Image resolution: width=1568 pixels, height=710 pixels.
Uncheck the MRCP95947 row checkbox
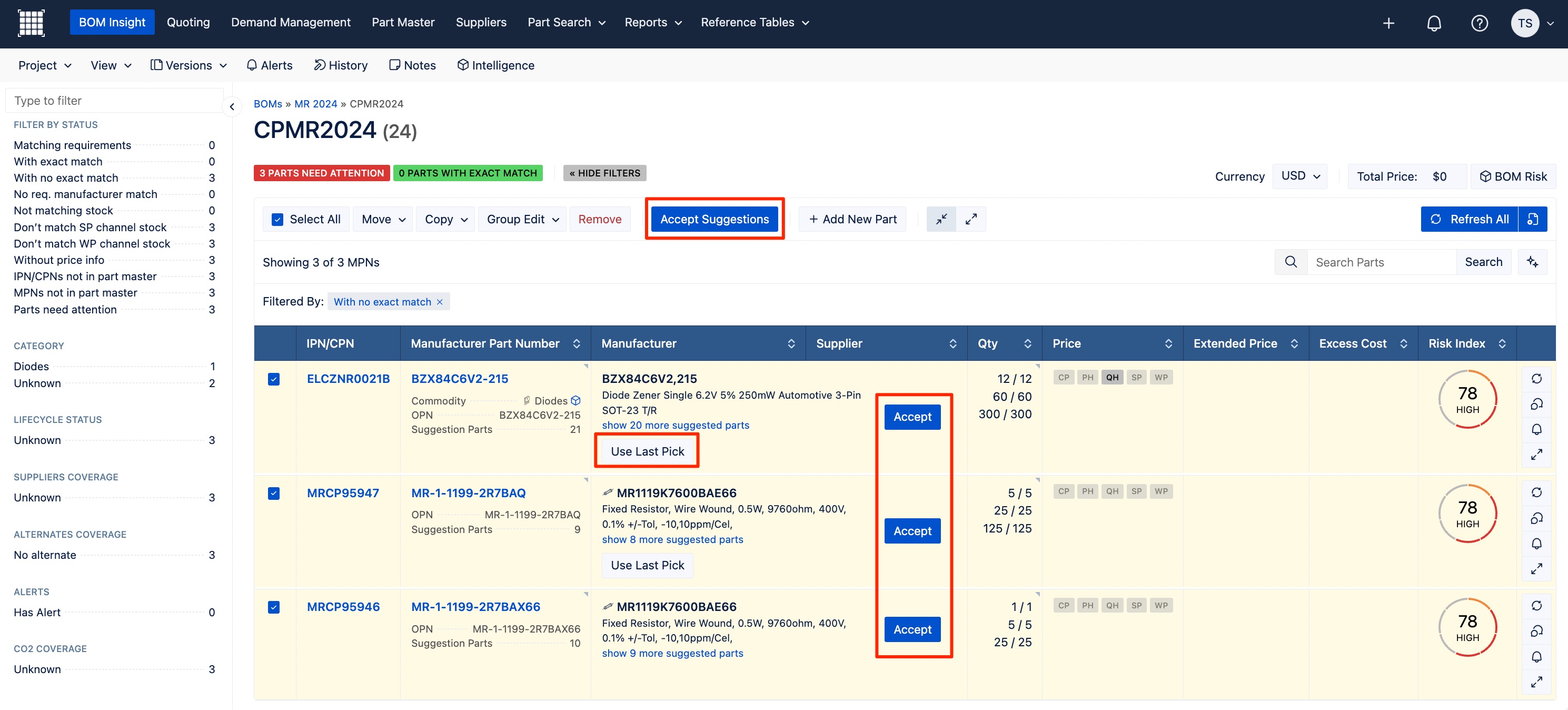(274, 494)
